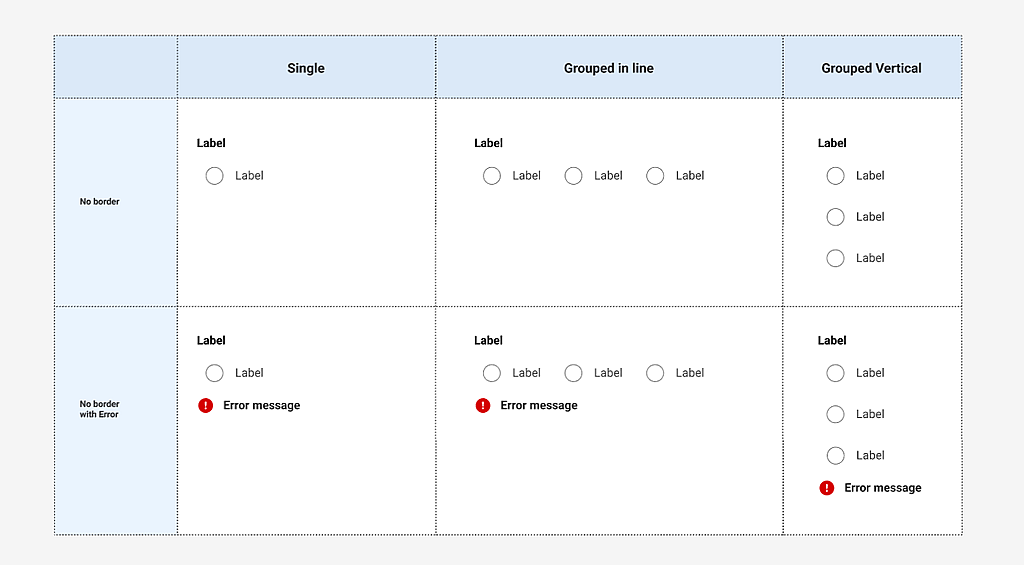Click the Single column header
The image size is (1024, 565).
306,68
